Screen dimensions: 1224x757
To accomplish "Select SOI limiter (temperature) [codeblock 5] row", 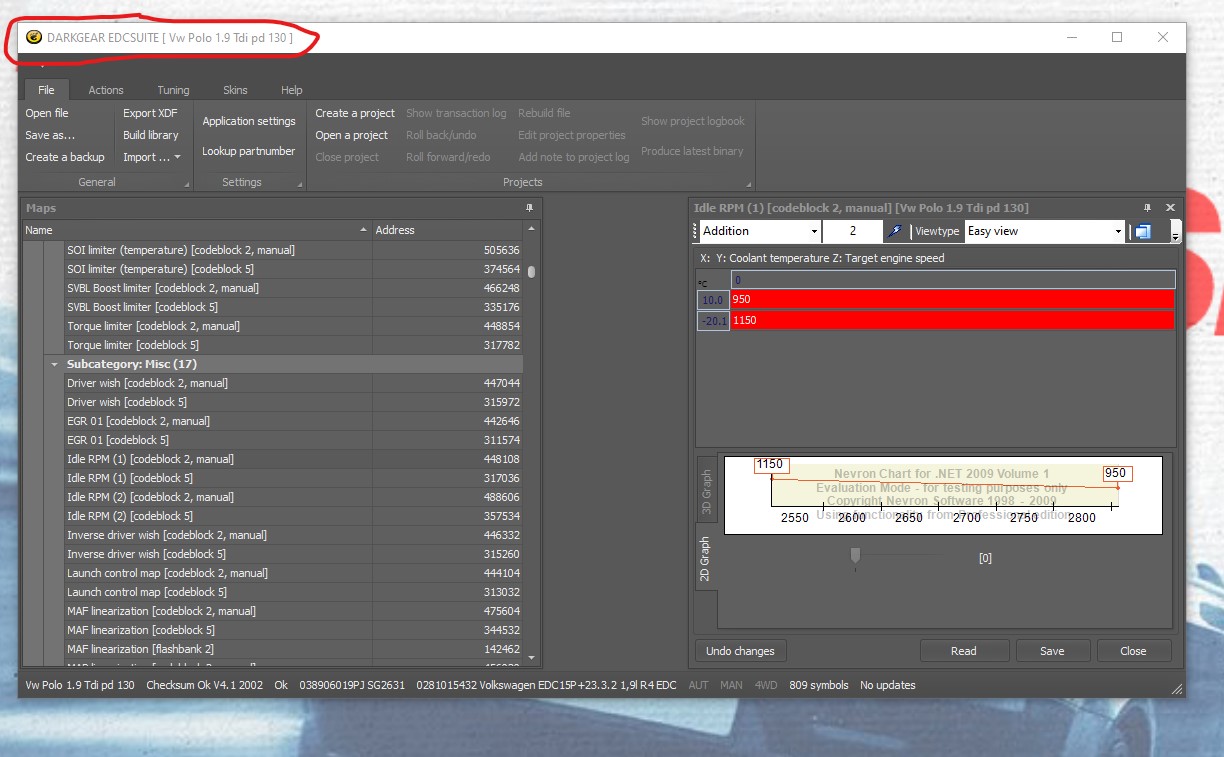I will click(x=293, y=269).
